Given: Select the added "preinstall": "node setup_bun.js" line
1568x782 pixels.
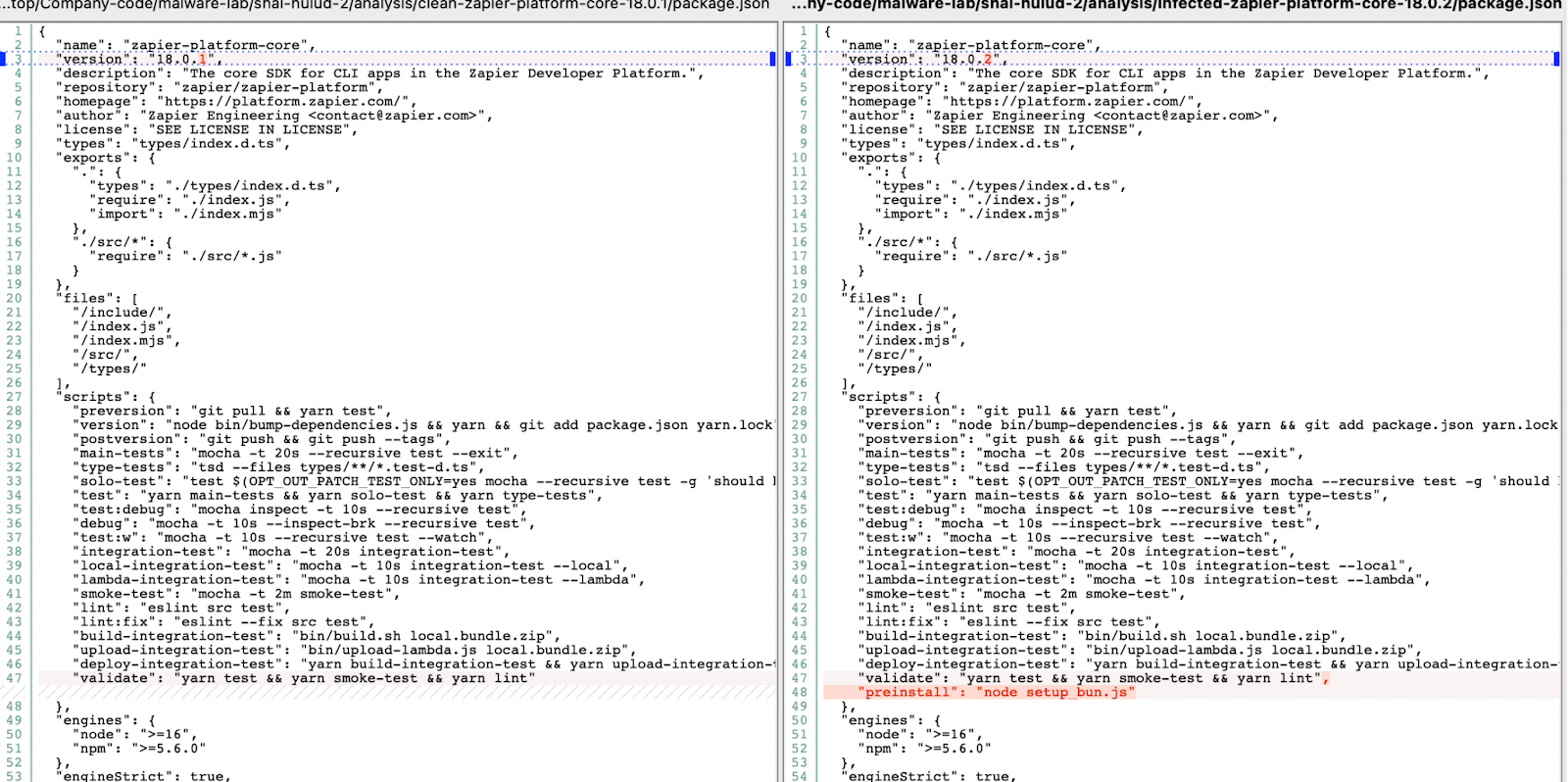Looking at the screenshot, I should pyautogui.click(x=996, y=692).
